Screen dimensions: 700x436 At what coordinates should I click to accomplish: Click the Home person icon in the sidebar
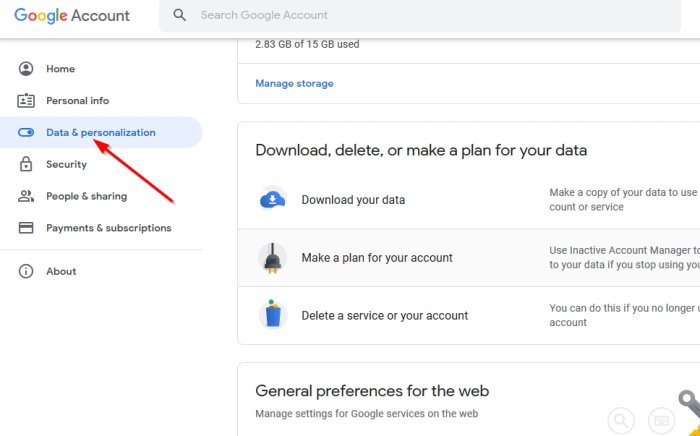click(x=26, y=69)
